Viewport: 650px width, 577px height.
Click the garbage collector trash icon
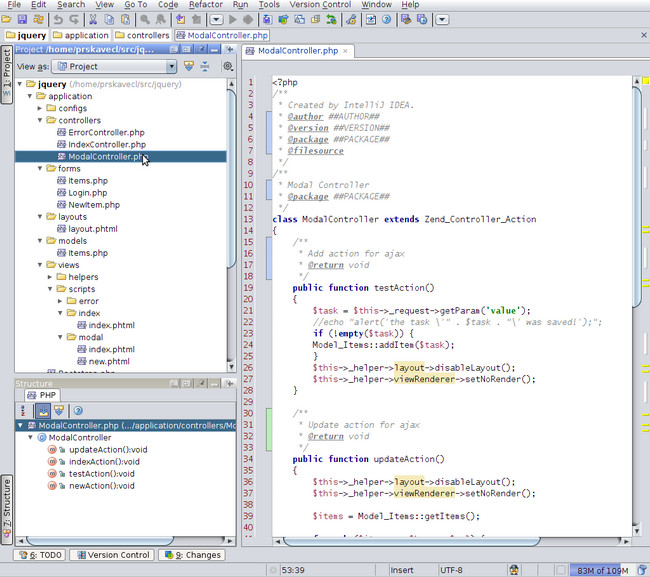[x=640, y=570]
